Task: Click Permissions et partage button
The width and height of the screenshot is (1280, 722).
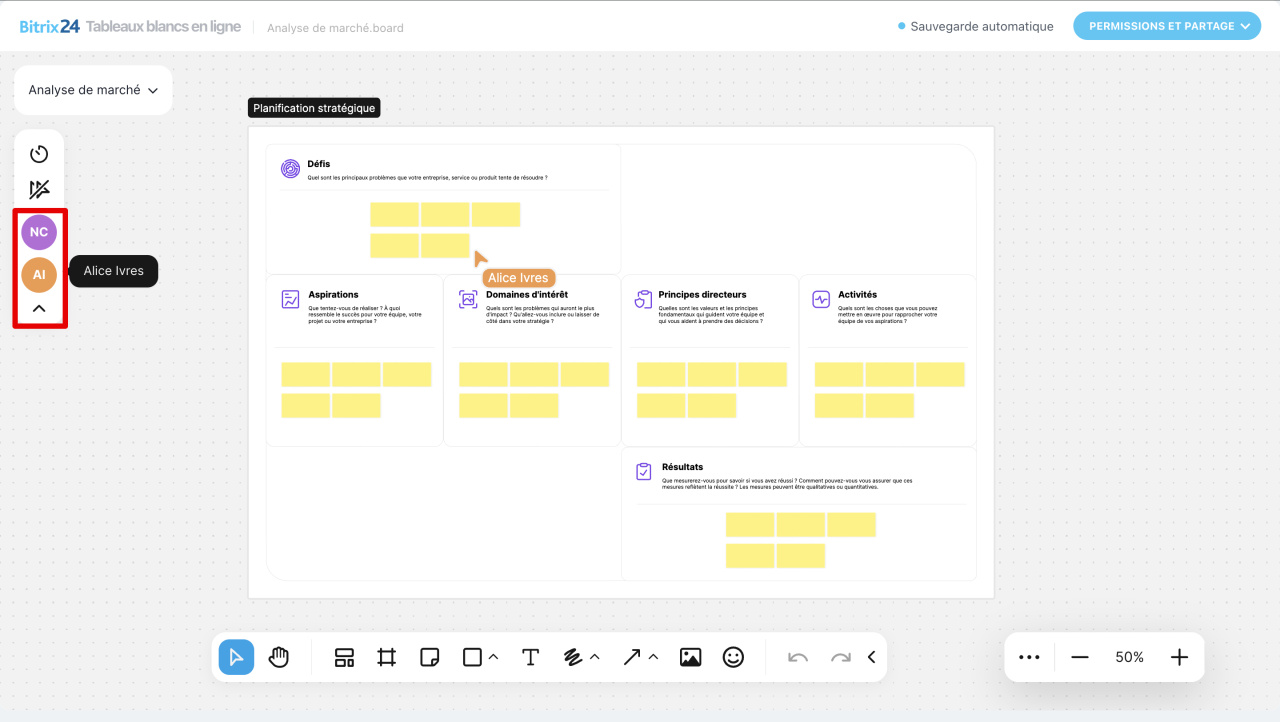Action: click(1166, 26)
